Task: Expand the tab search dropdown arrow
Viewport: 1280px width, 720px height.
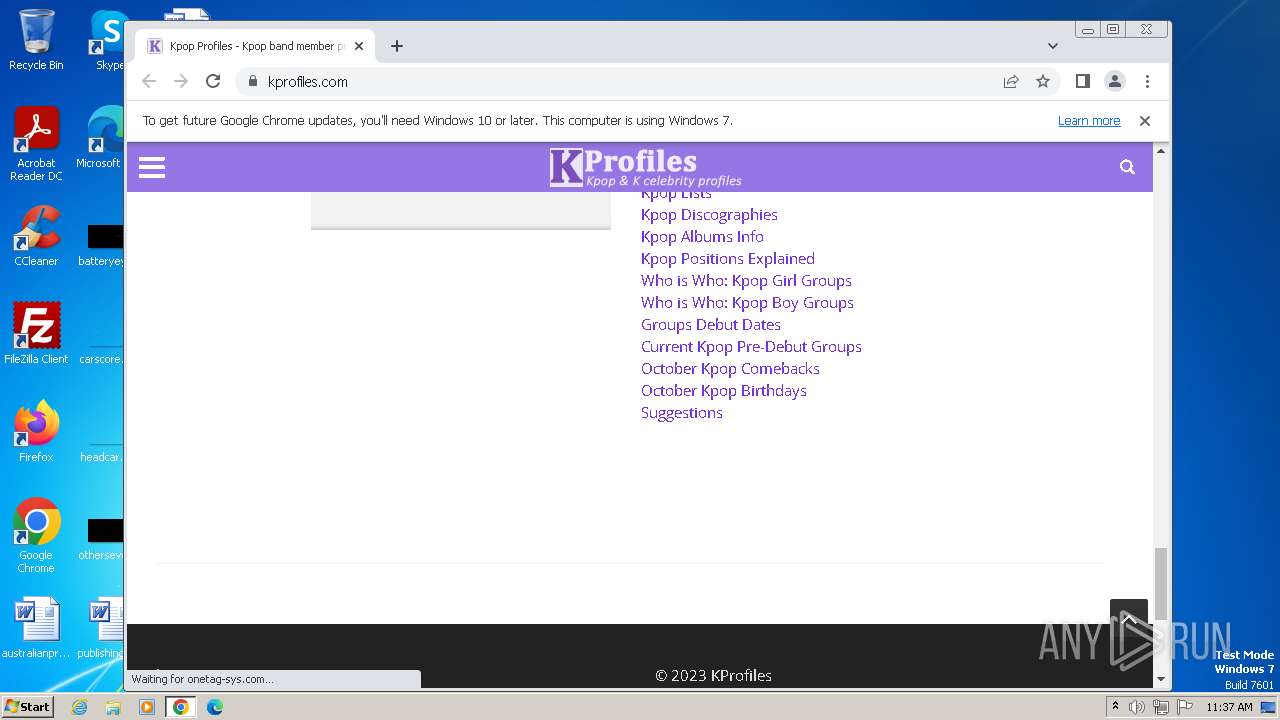Action: (x=1053, y=46)
